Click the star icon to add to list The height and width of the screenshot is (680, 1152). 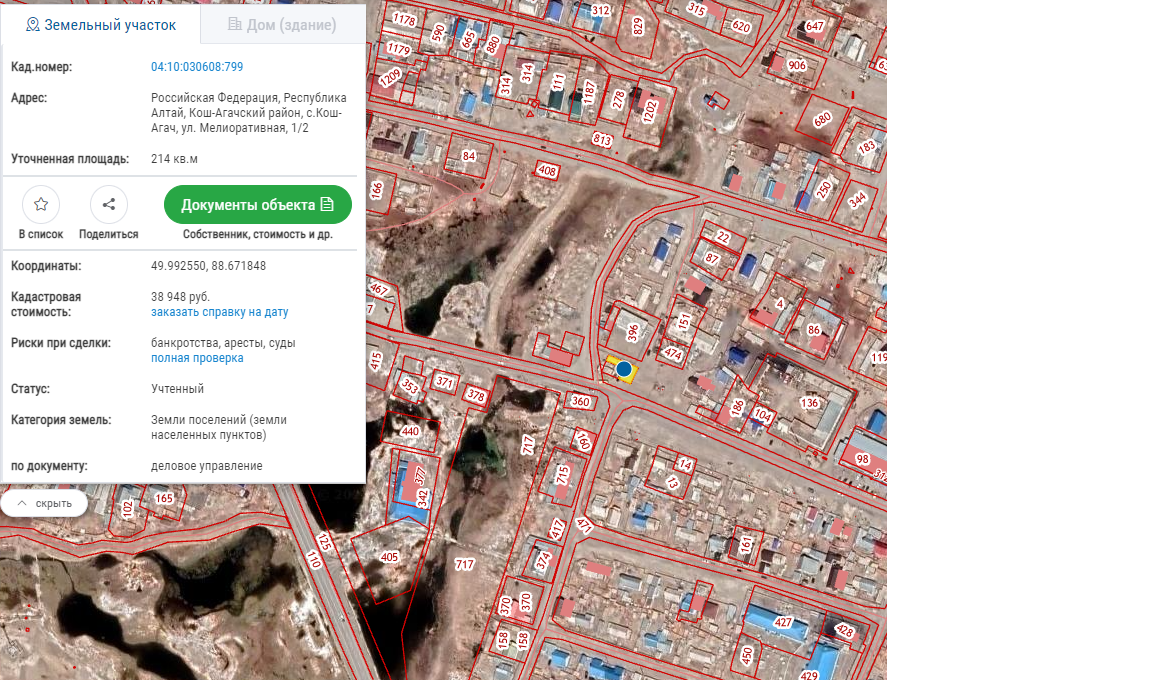click(x=41, y=204)
